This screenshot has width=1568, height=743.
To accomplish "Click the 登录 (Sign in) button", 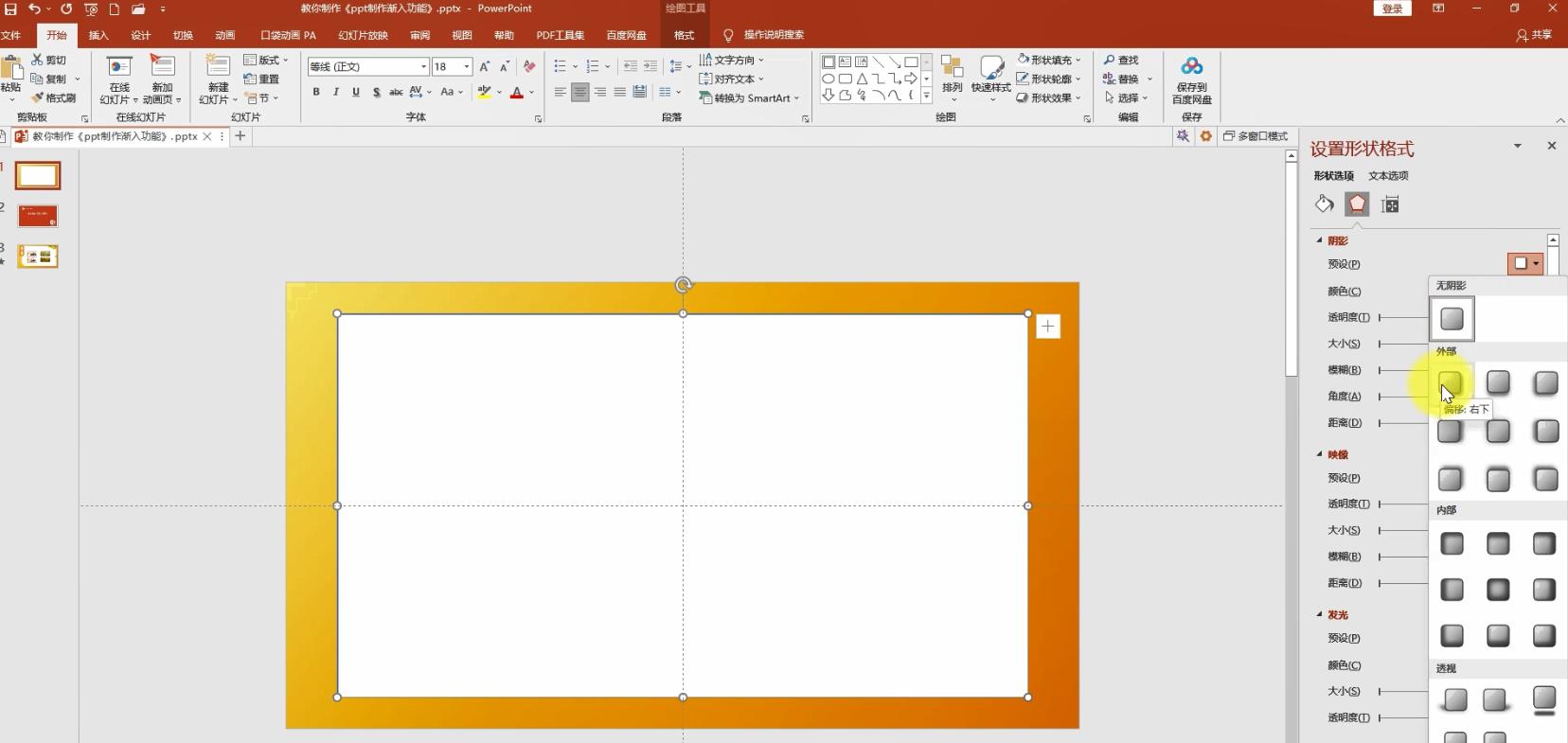I will click(1392, 9).
